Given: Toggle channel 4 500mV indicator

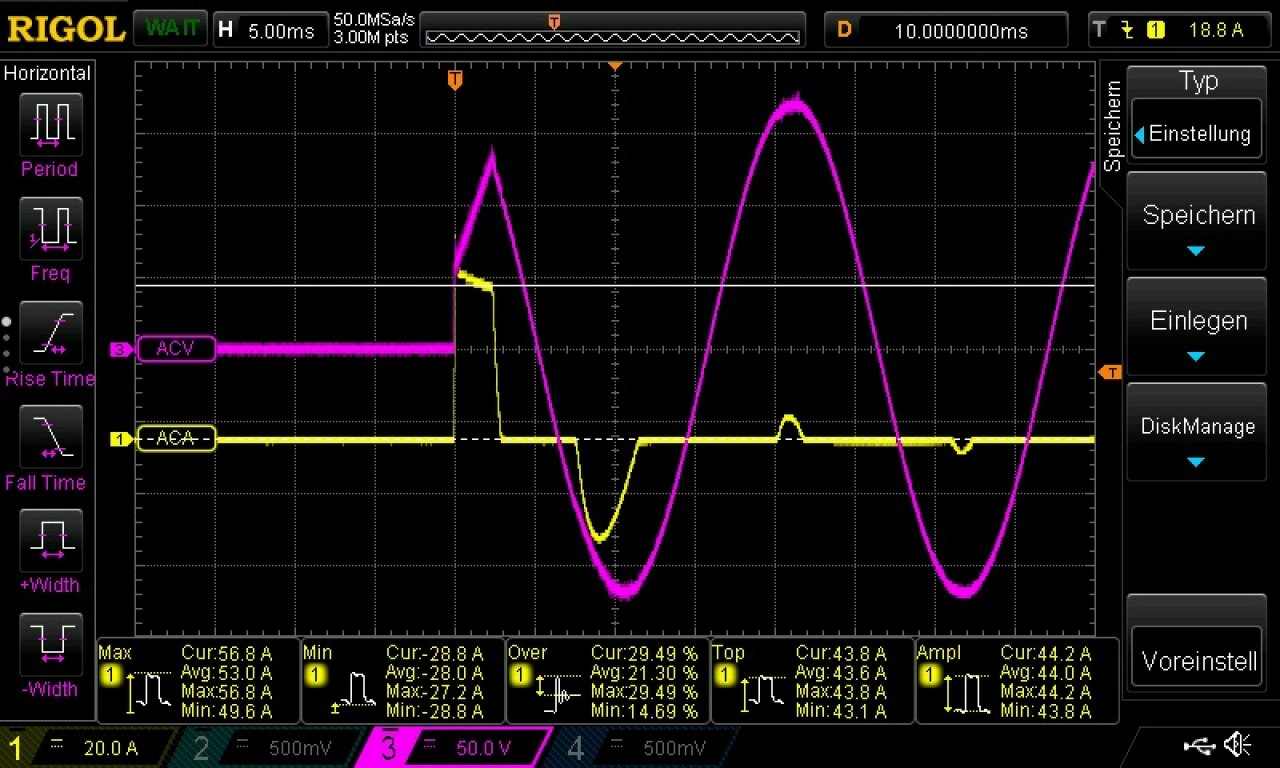Looking at the screenshot, I should point(645,748).
